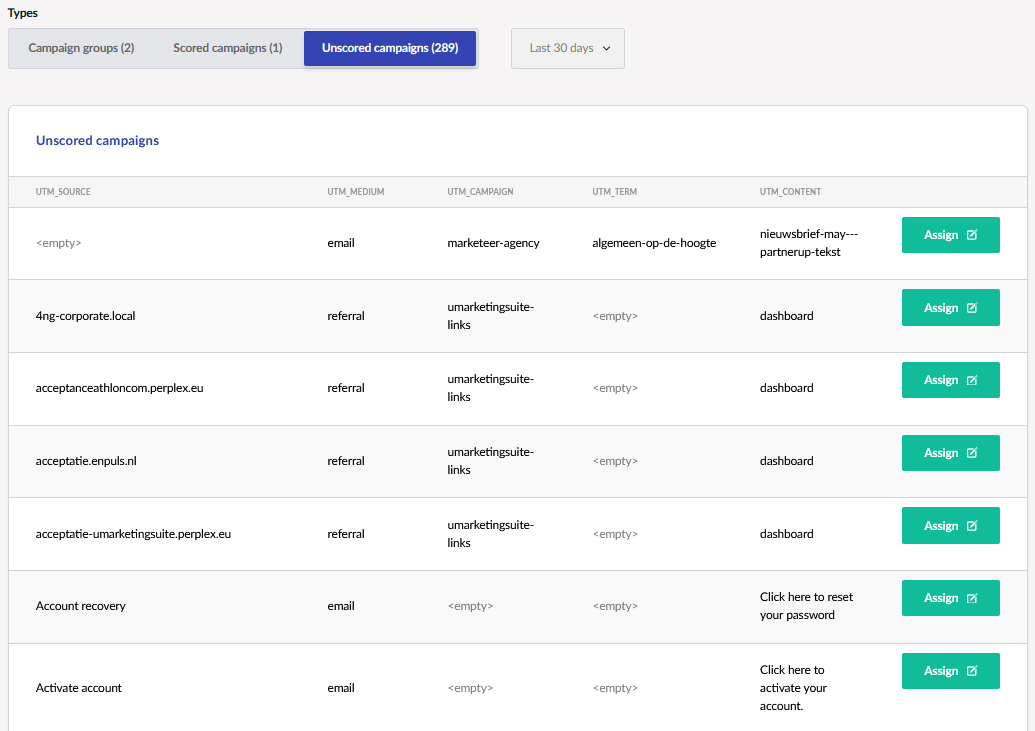Click email medium in Account recovery row

pyautogui.click(x=341, y=606)
